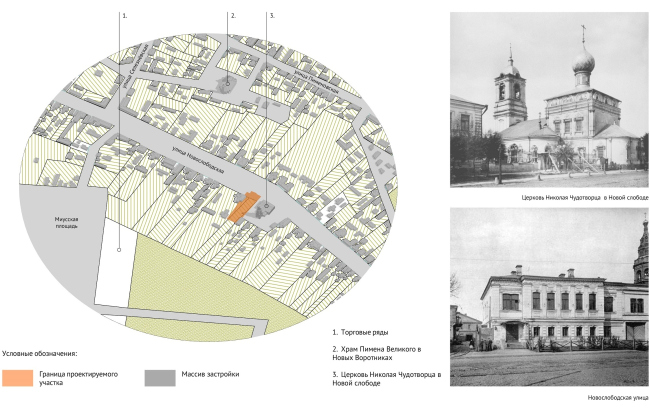Click the 'Условные обозначения:' legend heading

[41, 354]
